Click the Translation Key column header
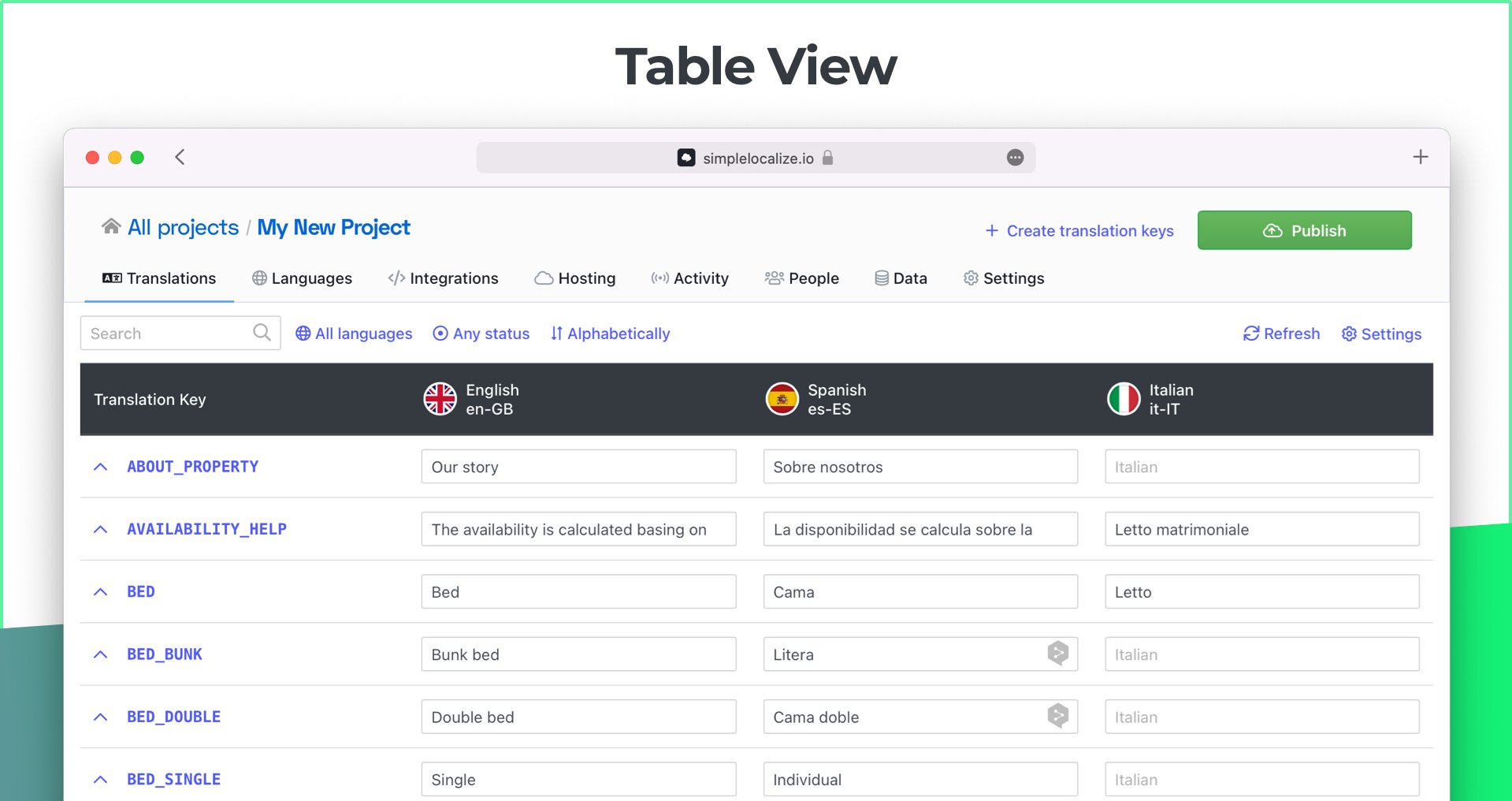This screenshot has height=801, width=1512. (150, 399)
